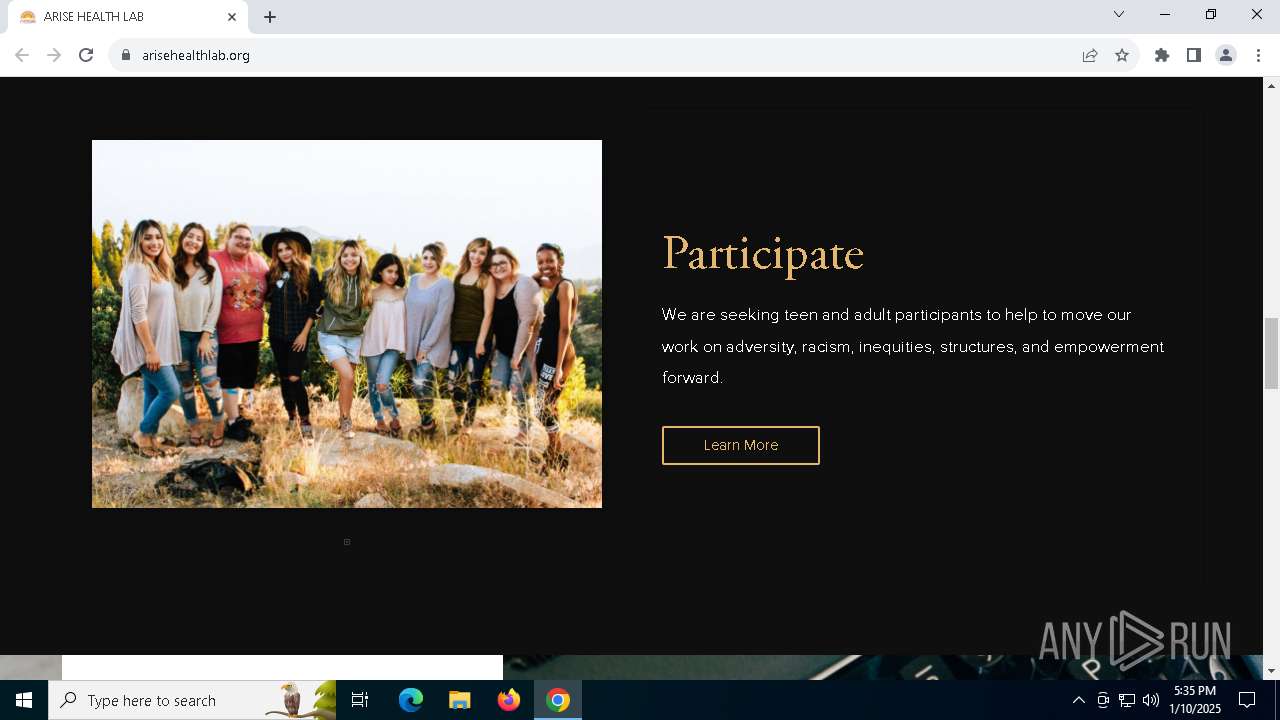
Task: Open the notification center icon
Action: [x=1247, y=700]
